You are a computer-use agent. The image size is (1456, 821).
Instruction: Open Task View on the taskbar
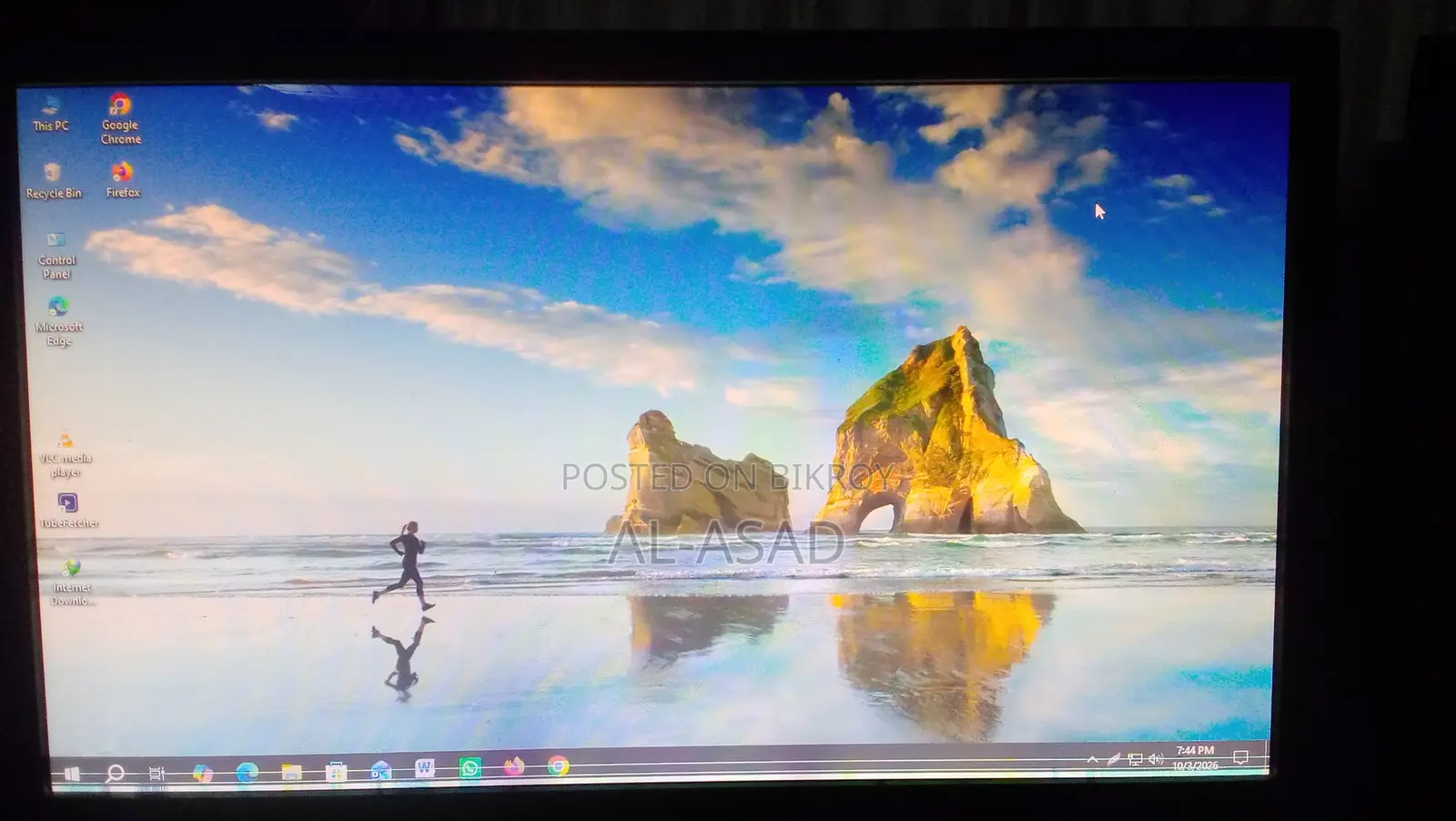pyautogui.click(x=157, y=774)
